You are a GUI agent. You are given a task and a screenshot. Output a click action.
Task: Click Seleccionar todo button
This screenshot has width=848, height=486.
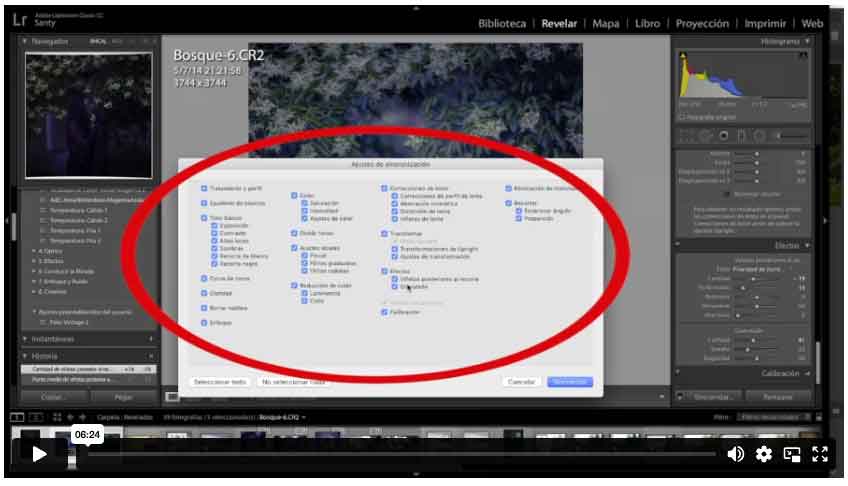pyautogui.click(x=220, y=382)
